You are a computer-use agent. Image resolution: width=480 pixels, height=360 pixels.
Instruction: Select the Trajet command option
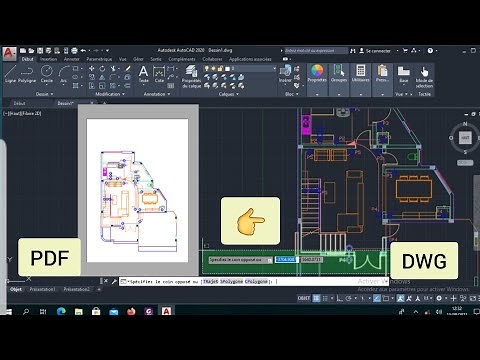tap(210, 282)
